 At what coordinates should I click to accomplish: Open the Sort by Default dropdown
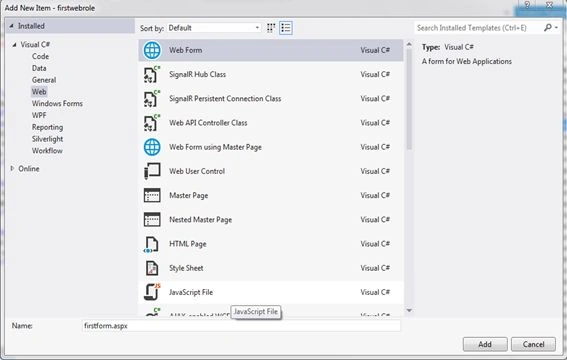tap(214, 28)
